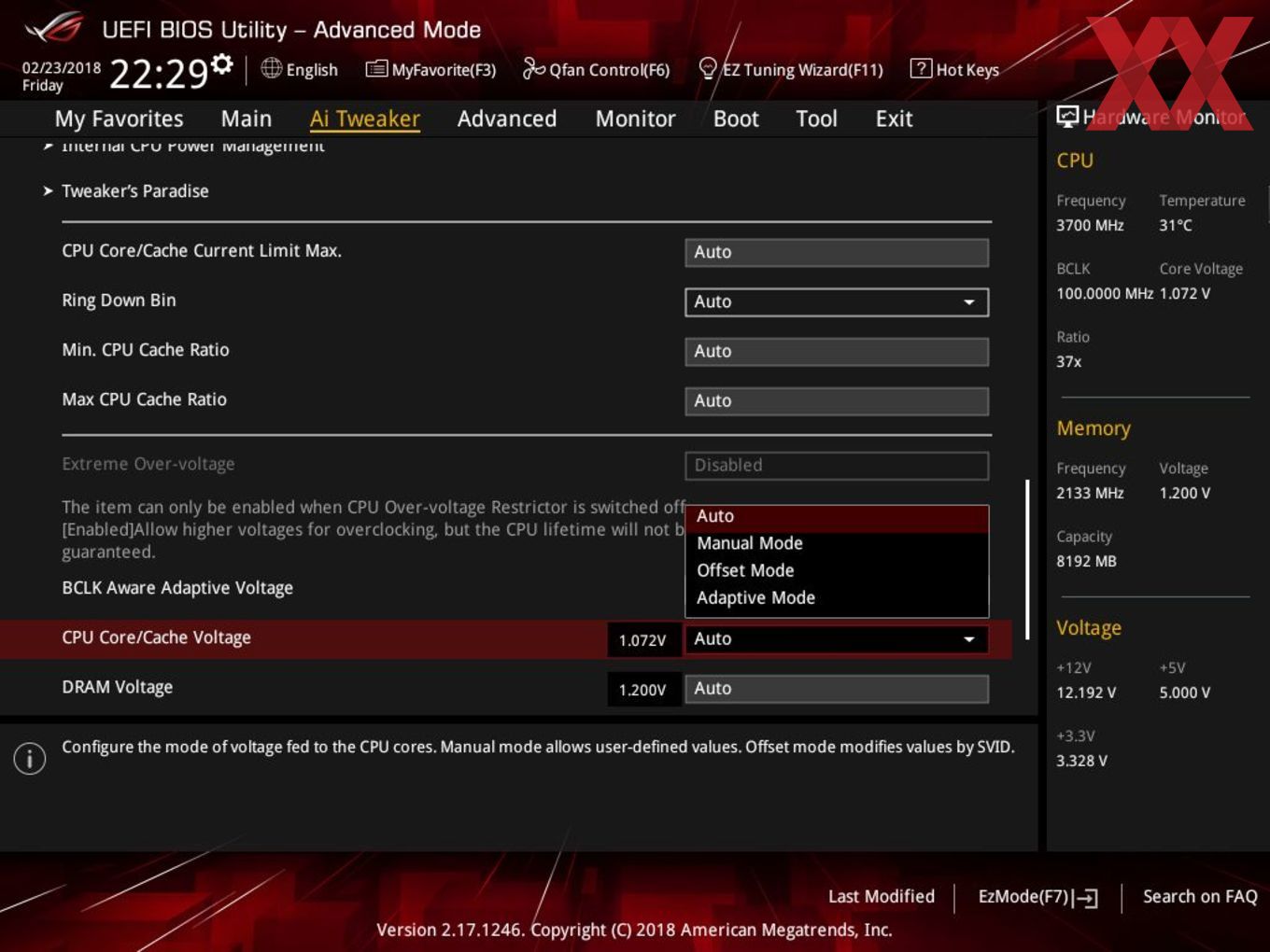The width and height of the screenshot is (1270, 952).
Task: Click the MyFavorite list icon
Action: click(376, 69)
